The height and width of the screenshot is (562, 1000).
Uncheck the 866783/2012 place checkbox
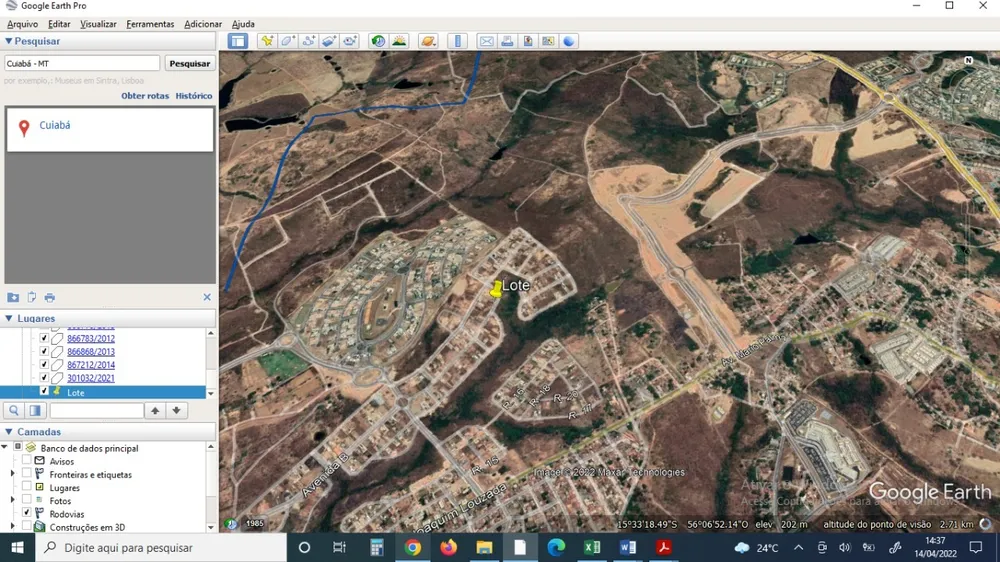(44, 338)
